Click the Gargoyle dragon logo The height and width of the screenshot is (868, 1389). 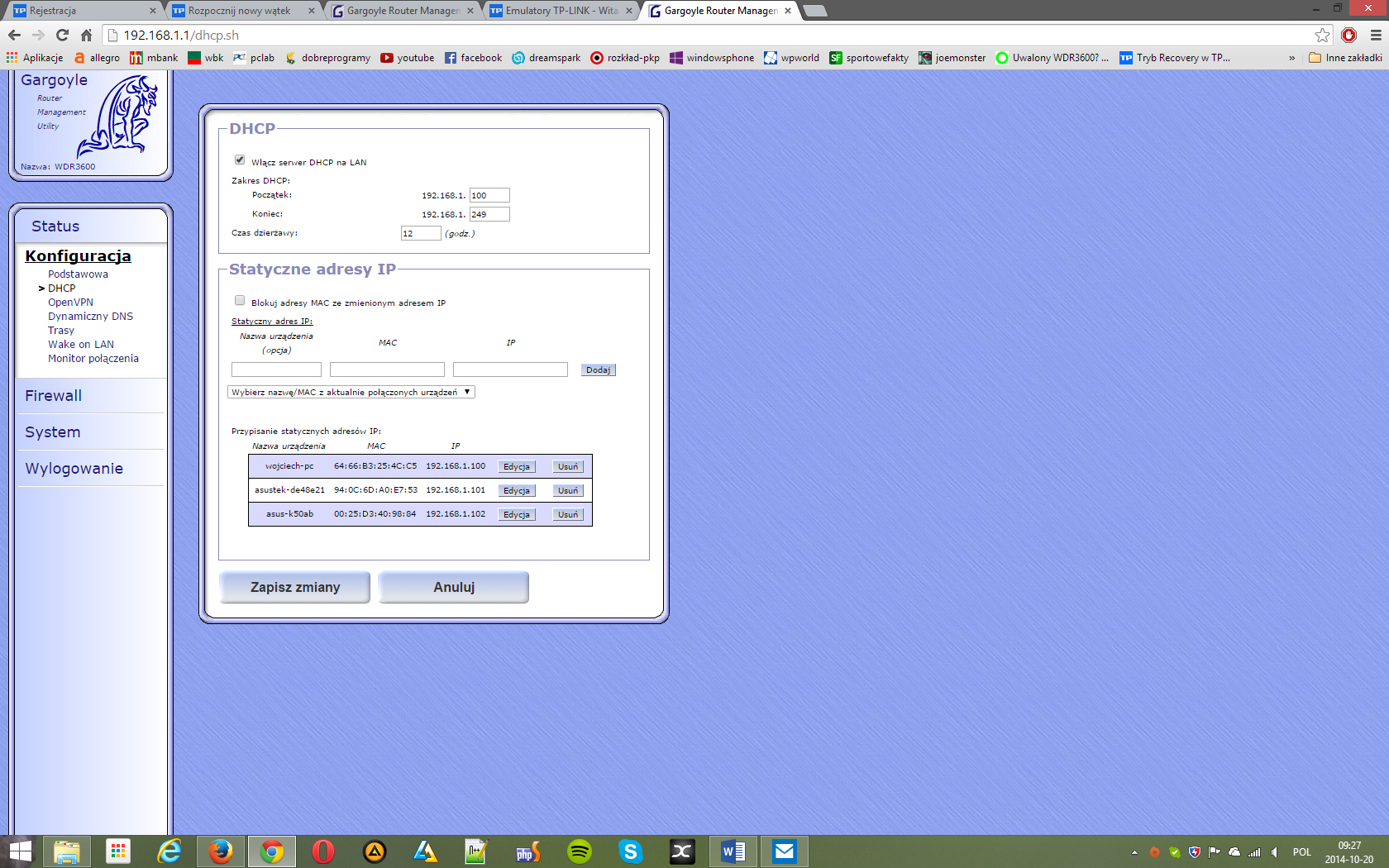coord(120,116)
